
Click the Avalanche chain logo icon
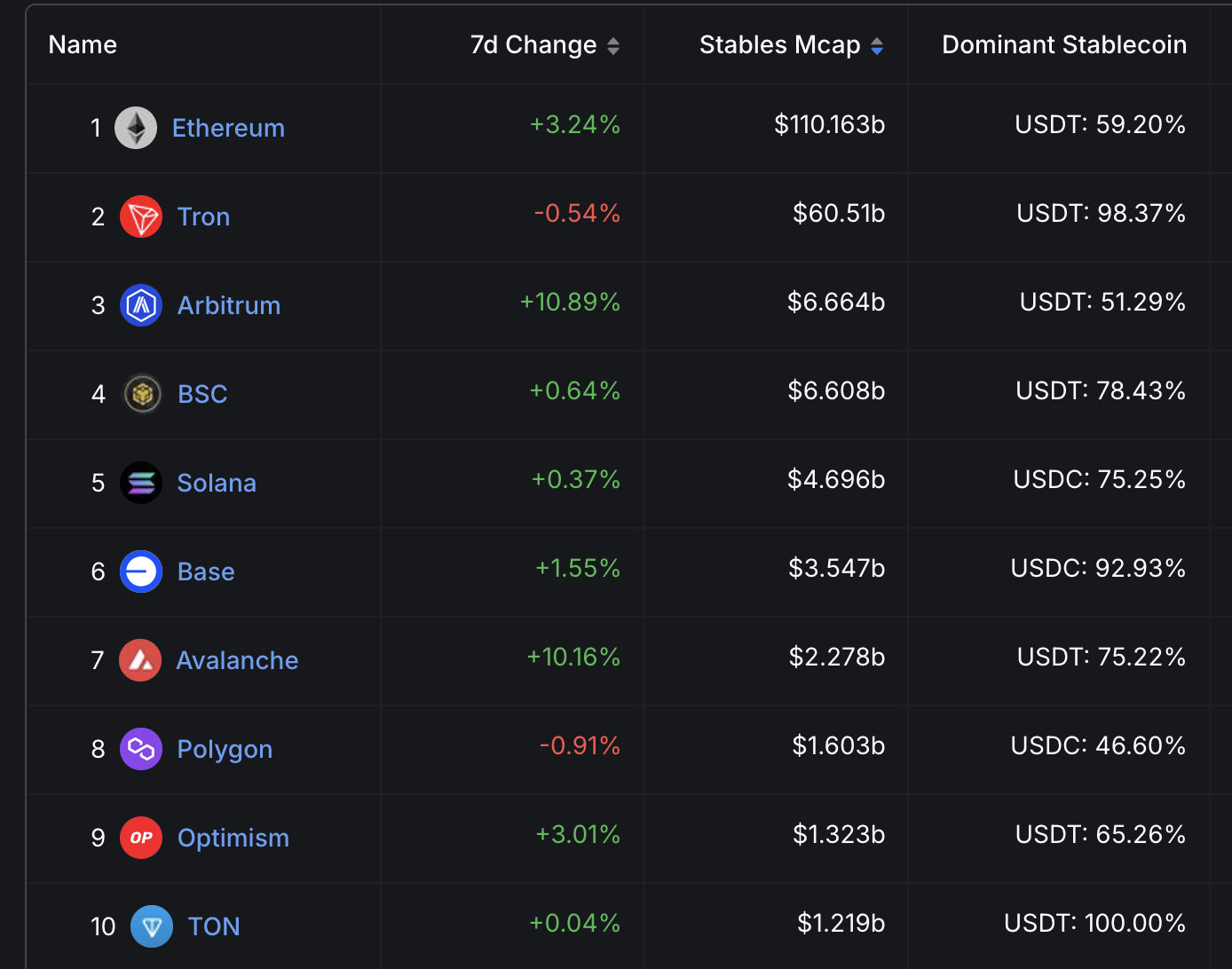point(140,660)
